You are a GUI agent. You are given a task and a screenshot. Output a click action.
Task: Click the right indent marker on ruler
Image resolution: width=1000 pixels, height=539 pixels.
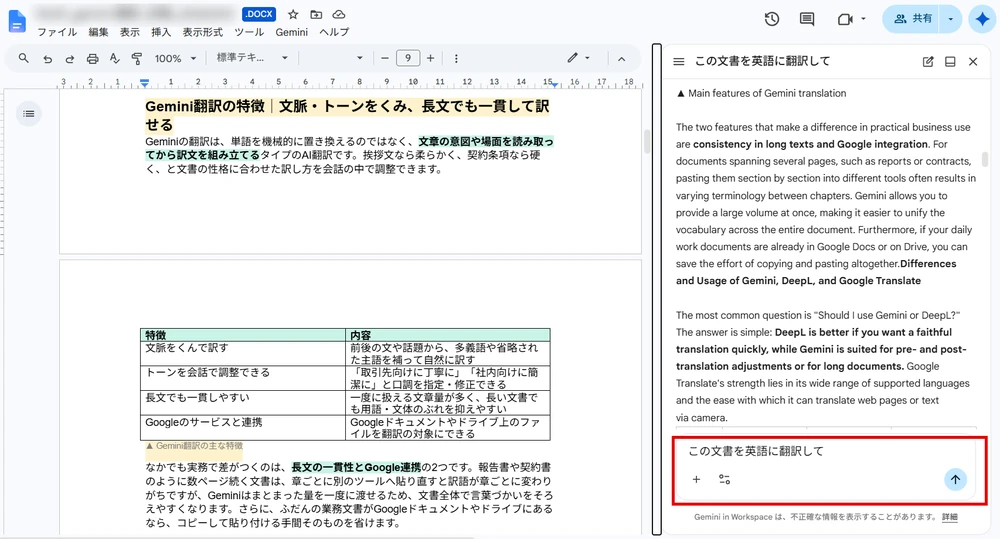pyautogui.click(x=555, y=84)
